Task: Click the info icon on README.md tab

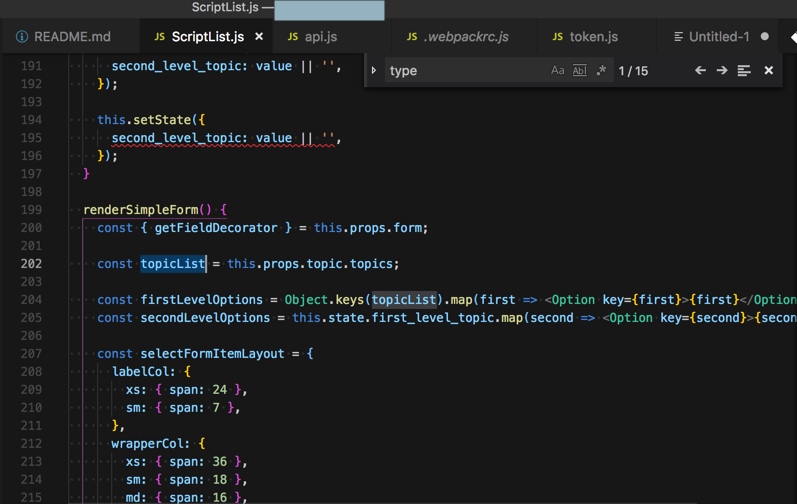Action: coord(21,37)
